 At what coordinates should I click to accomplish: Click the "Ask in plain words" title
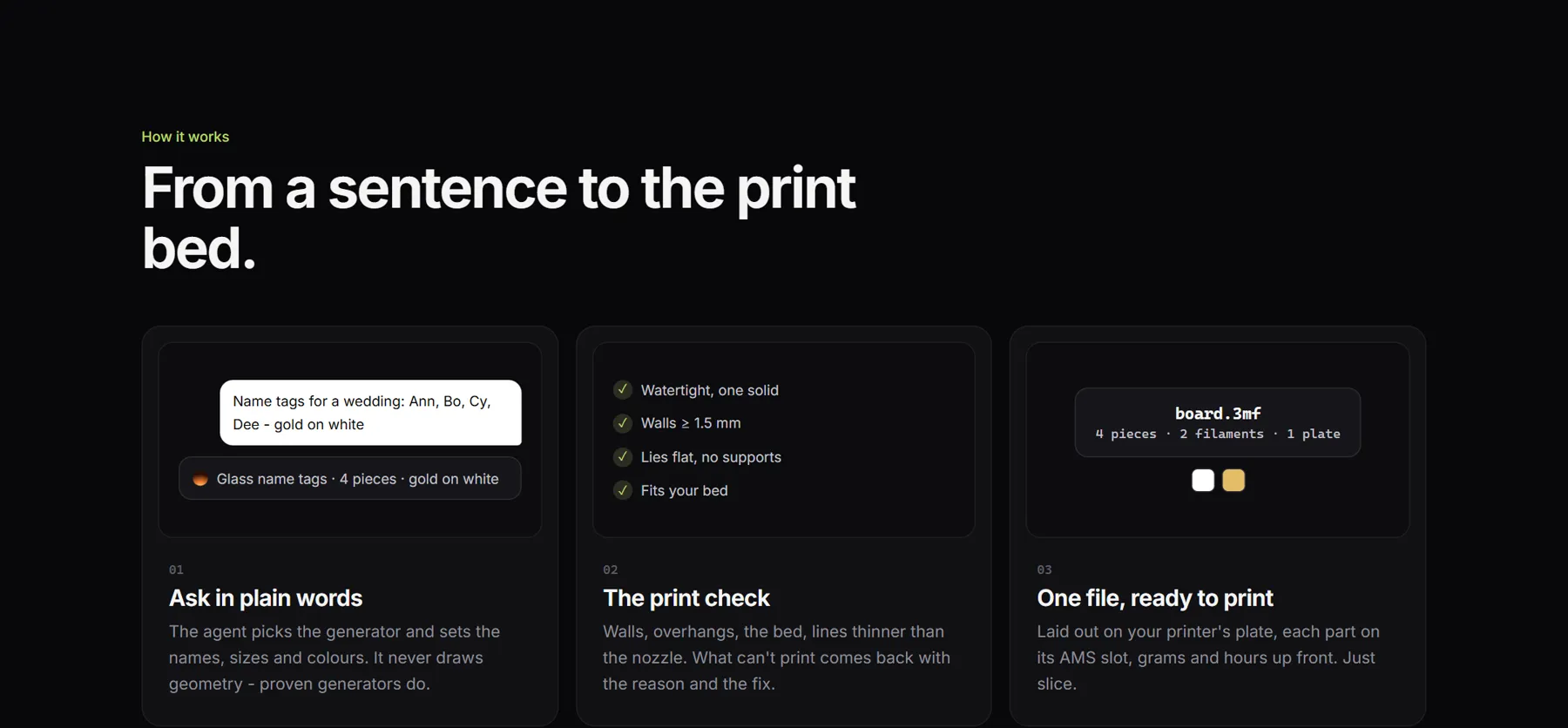(266, 598)
